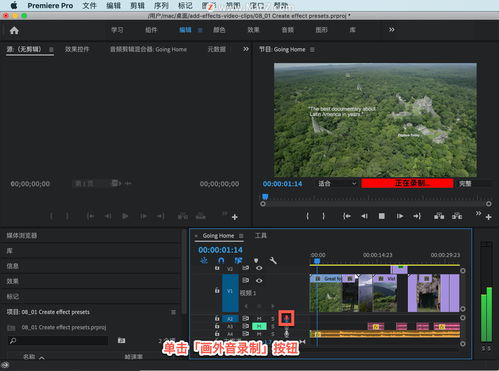Screen dimensions: 499x371
Task: Expand source panel overflow tabs chevron
Action: click(x=246, y=49)
